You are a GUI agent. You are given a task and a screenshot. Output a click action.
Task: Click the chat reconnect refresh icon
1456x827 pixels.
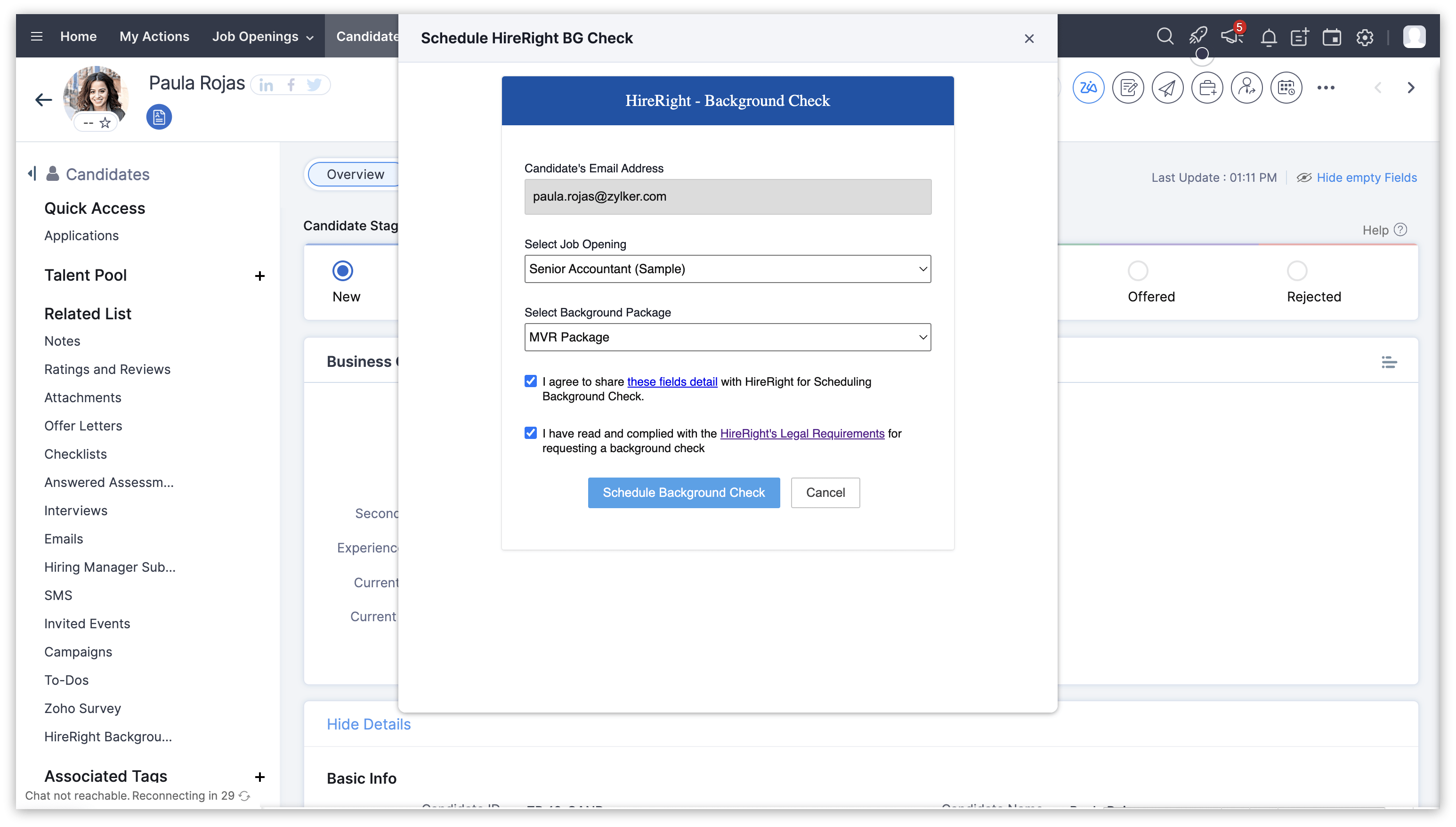click(245, 796)
